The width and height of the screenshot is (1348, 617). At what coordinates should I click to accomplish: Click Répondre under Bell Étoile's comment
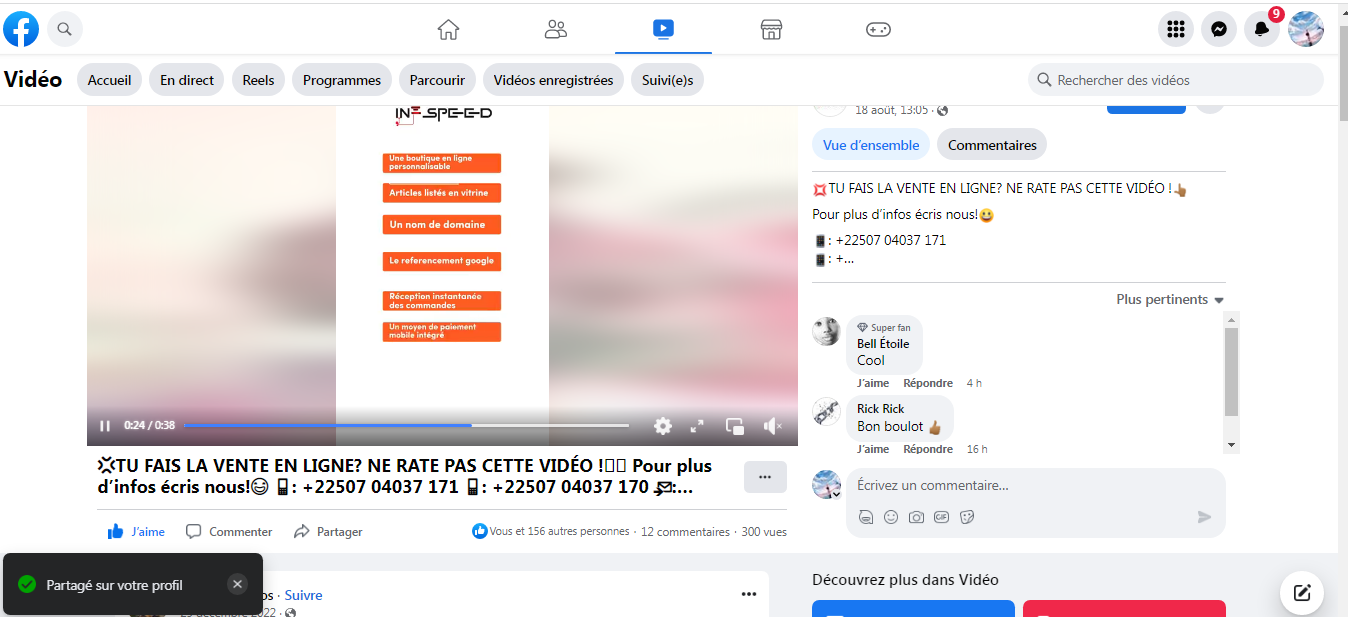pyautogui.click(x=928, y=383)
